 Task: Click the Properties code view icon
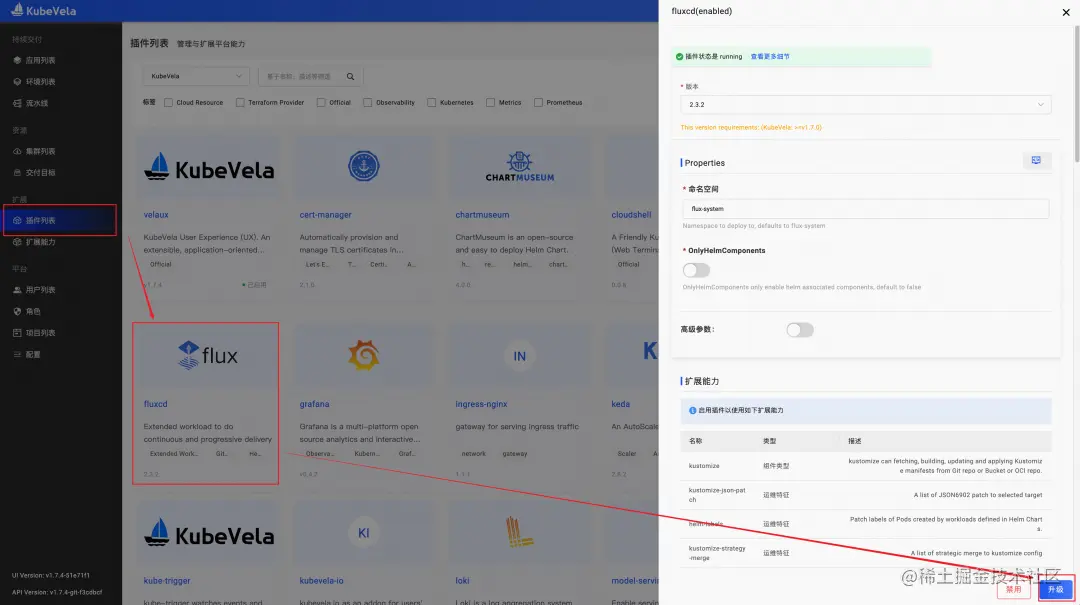[1036, 161]
